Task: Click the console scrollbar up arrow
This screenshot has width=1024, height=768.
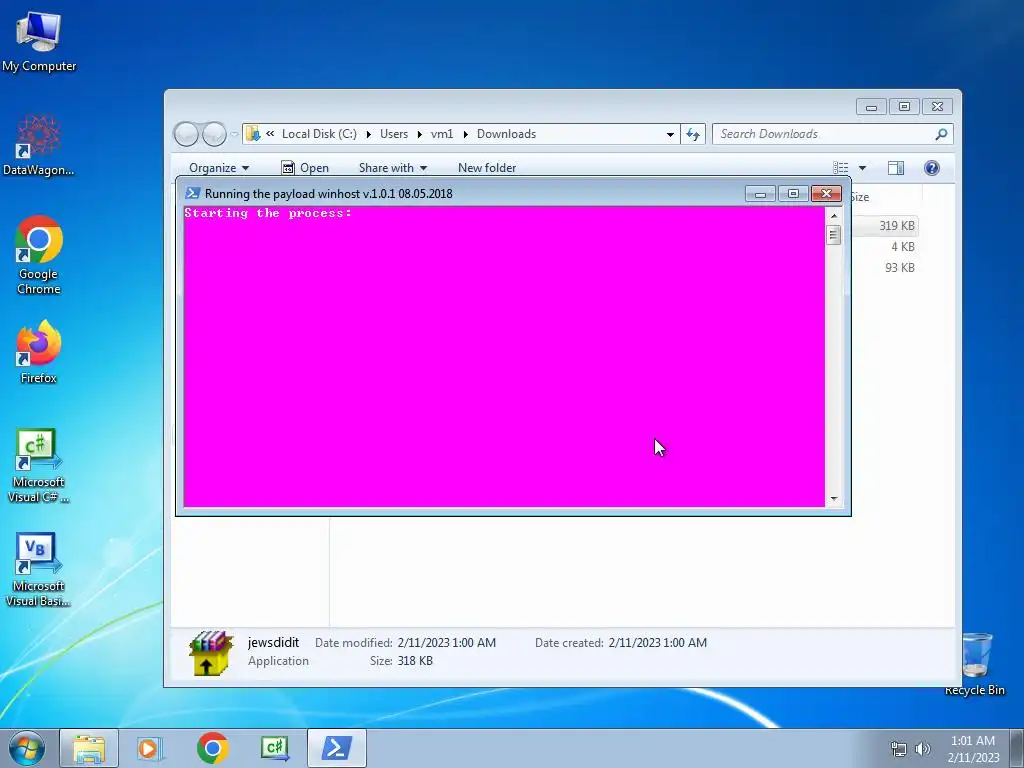Action: (833, 216)
